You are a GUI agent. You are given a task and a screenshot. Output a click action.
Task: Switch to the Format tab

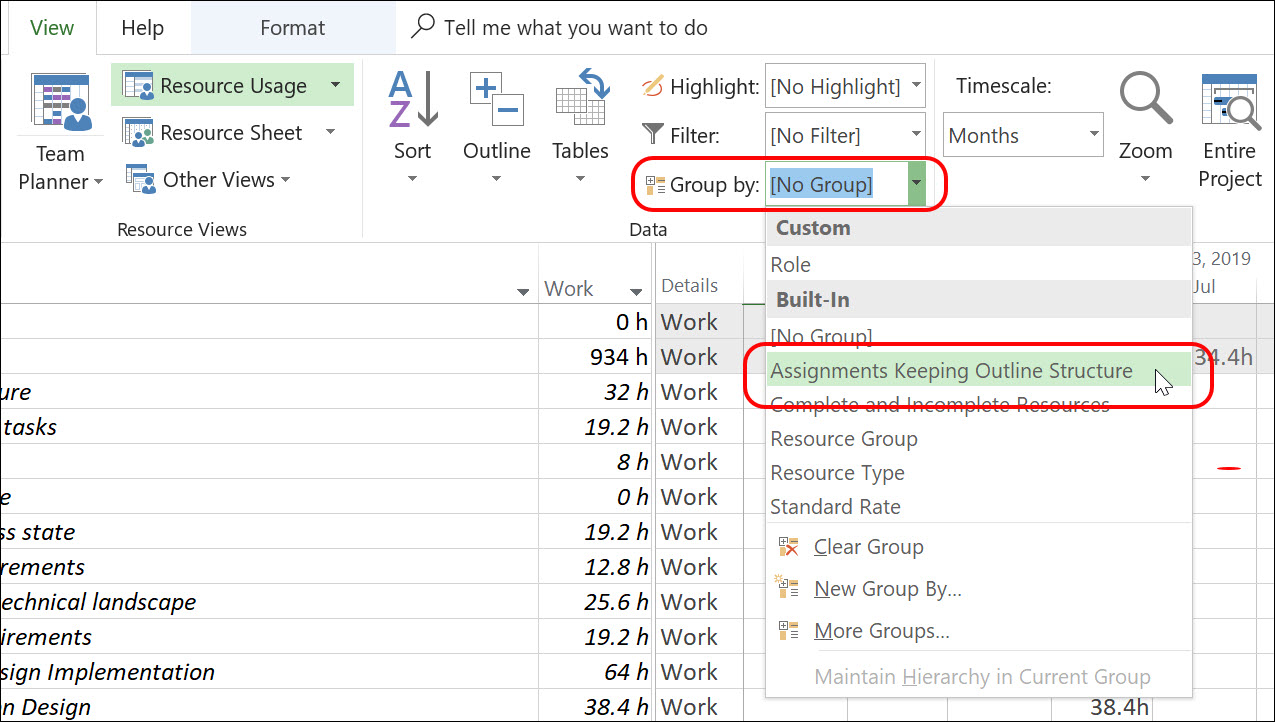pyautogui.click(x=292, y=28)
